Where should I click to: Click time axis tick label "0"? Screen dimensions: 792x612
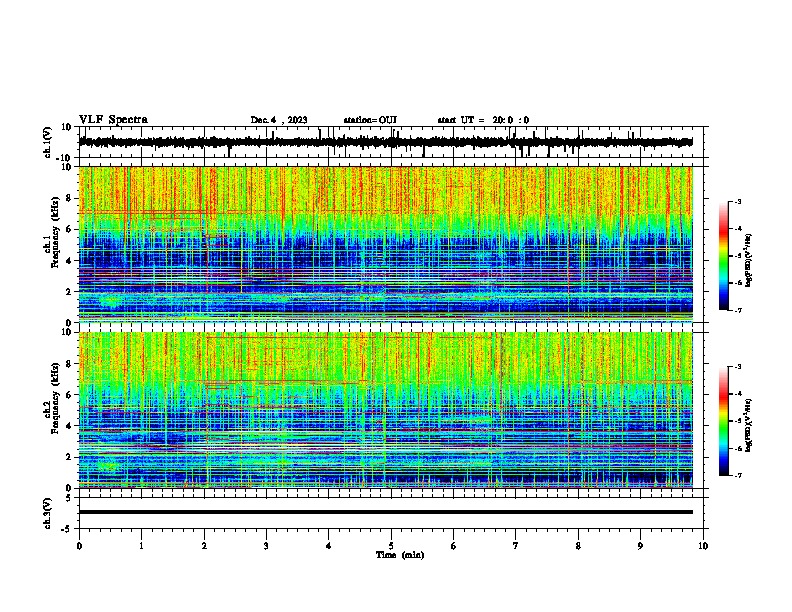tap(79, 546)
